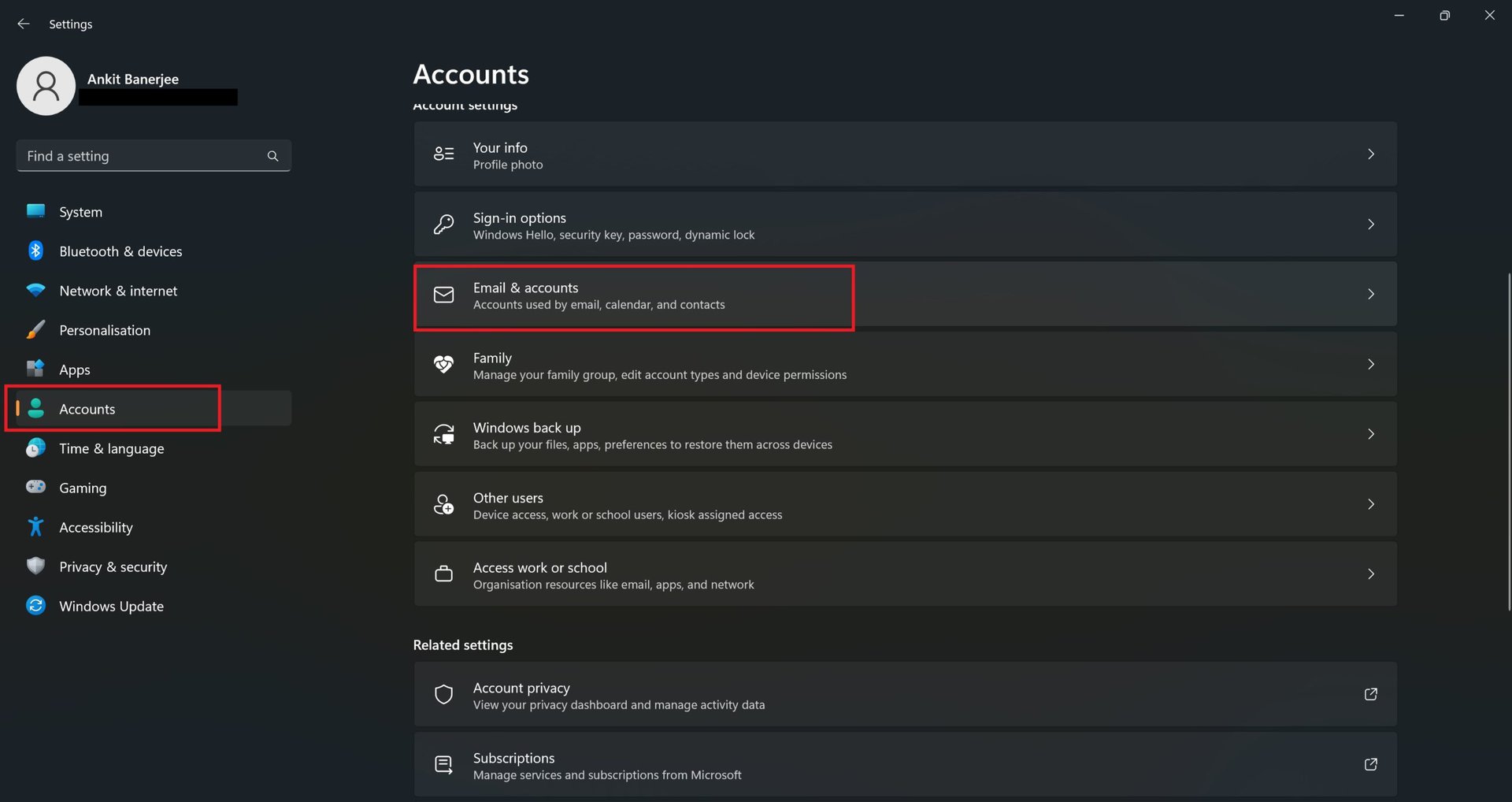Click the Privacy & security shield icon
The height and width of the screenshot is (802, 1512).
tap(35, 566)
